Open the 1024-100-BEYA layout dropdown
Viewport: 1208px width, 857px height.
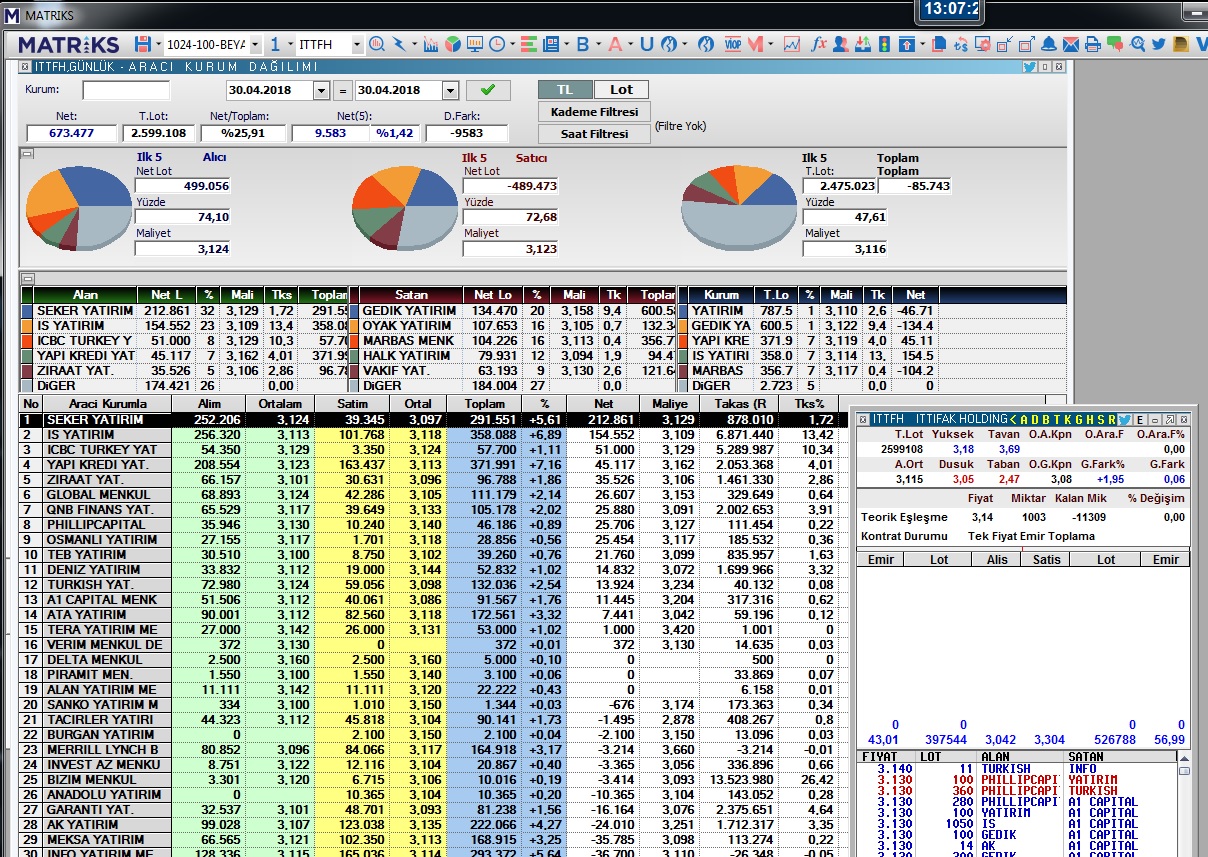(x=254, y=45)
